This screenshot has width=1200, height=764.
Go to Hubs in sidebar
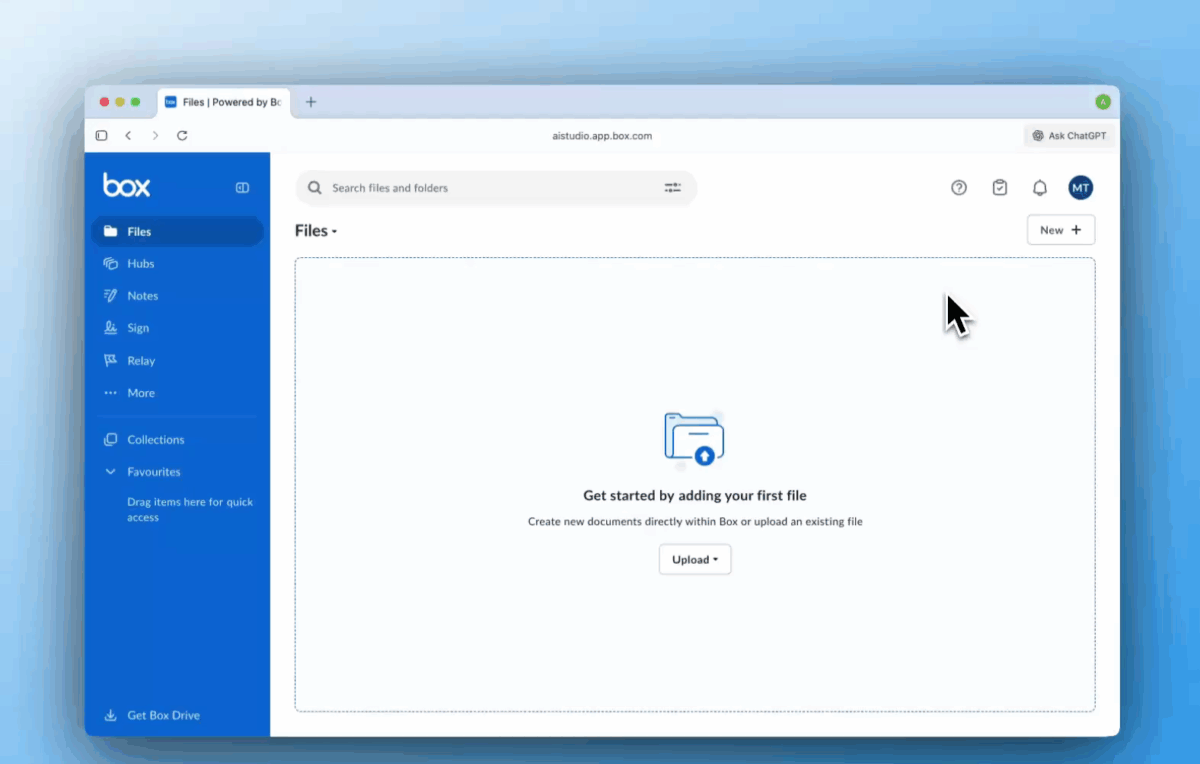[140, 264]
